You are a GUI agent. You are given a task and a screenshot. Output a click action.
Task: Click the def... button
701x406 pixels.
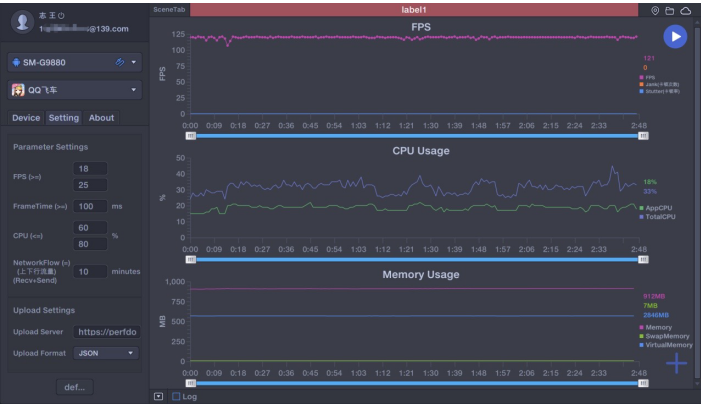pos(72,387)
